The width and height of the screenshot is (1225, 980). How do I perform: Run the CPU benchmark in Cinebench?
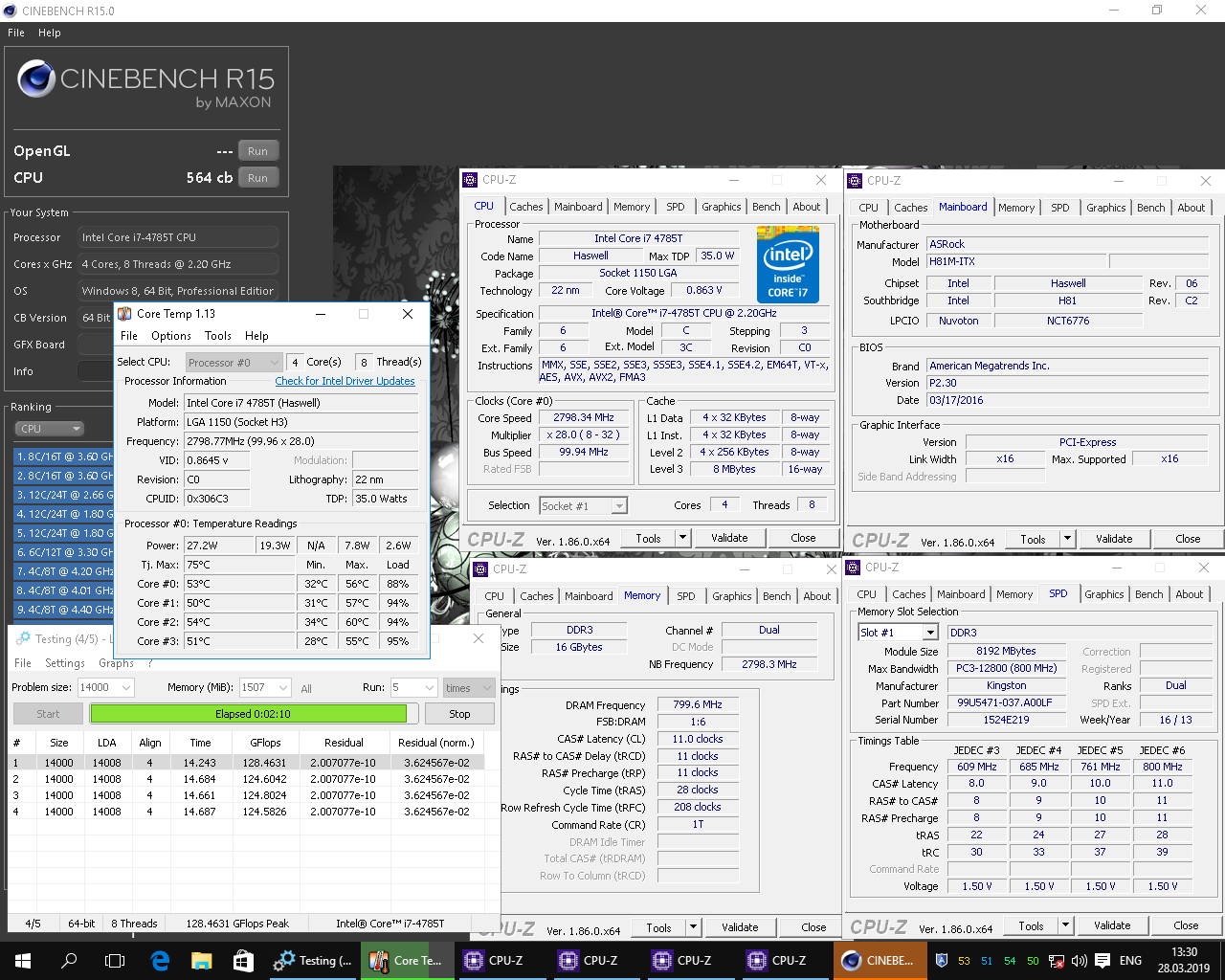[x=258, y=178]
